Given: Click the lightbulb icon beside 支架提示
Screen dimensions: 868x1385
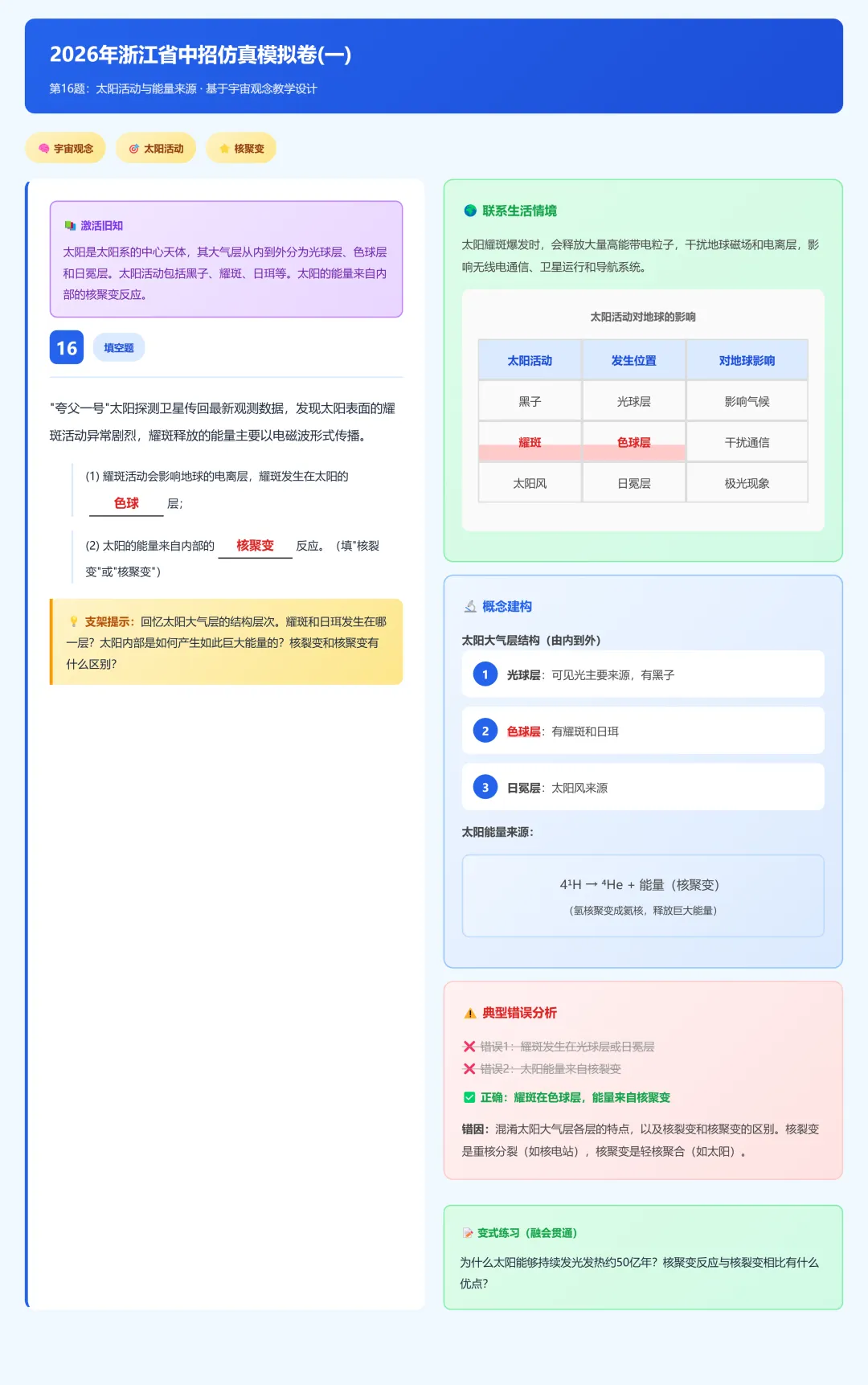Looking at the screenshot, I should [73, 621].
